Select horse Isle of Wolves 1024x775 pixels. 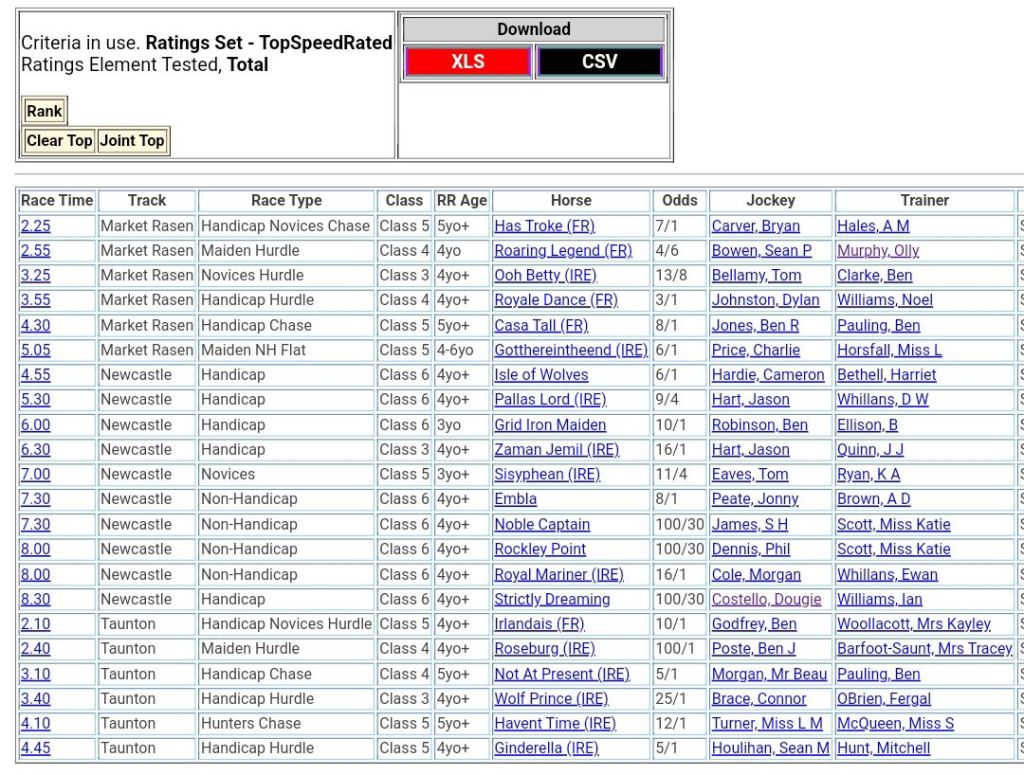pyautogui.click(x=541, y=375)
